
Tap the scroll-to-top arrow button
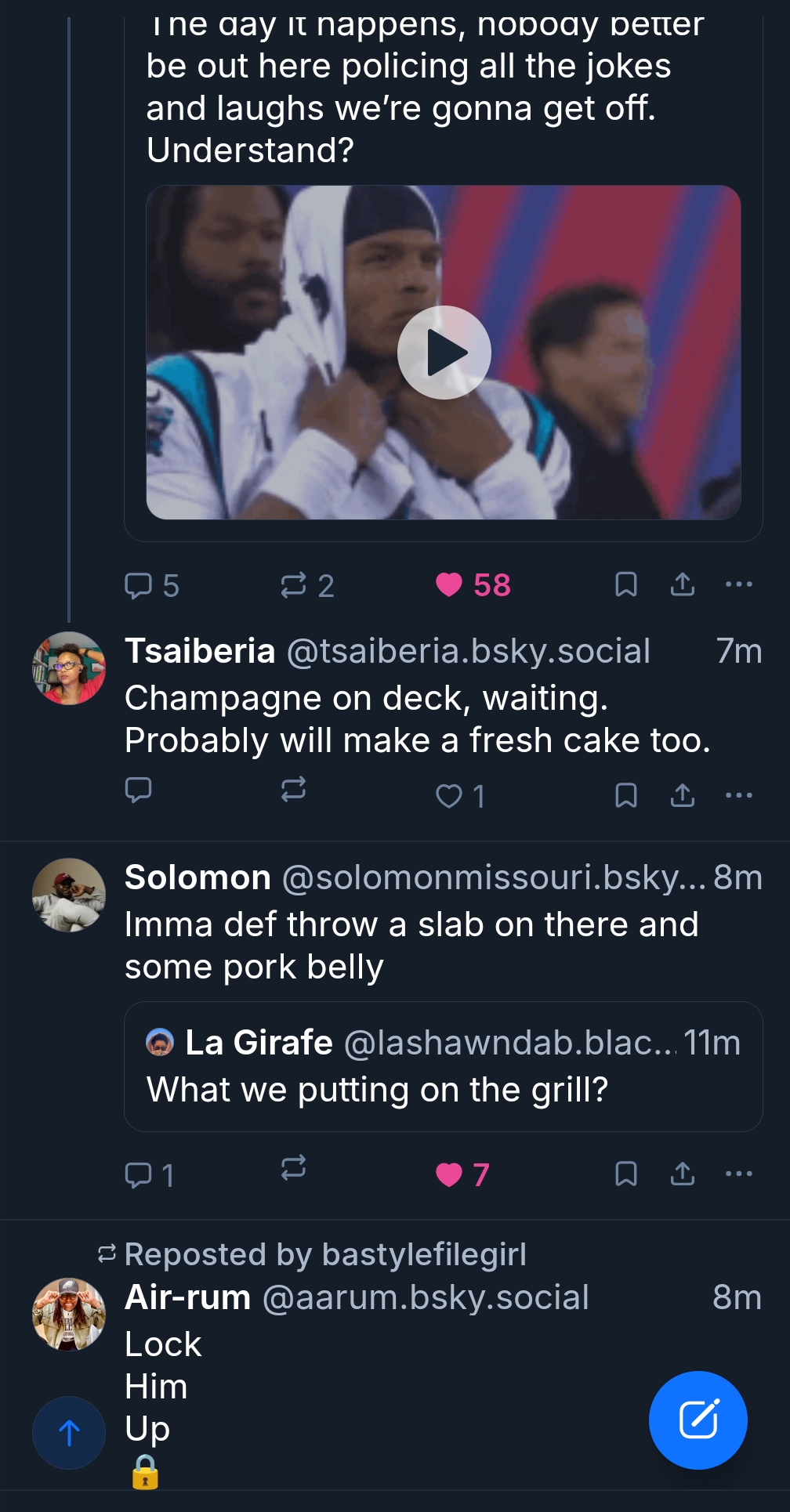pos(69,1433)
